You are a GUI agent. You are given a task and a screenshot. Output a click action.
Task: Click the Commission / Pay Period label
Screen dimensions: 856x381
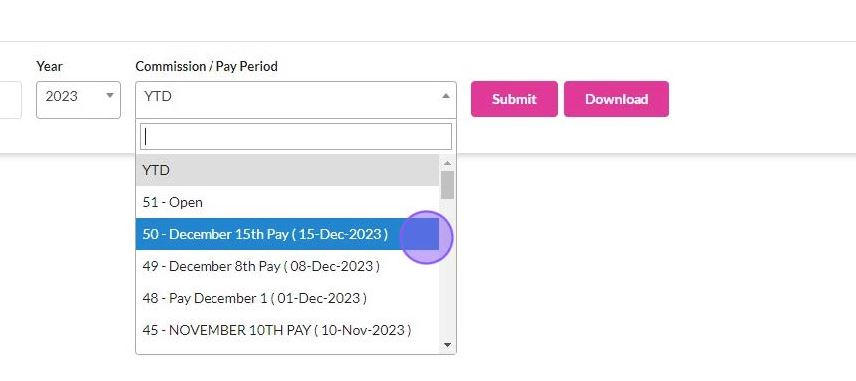pos(206,66)
